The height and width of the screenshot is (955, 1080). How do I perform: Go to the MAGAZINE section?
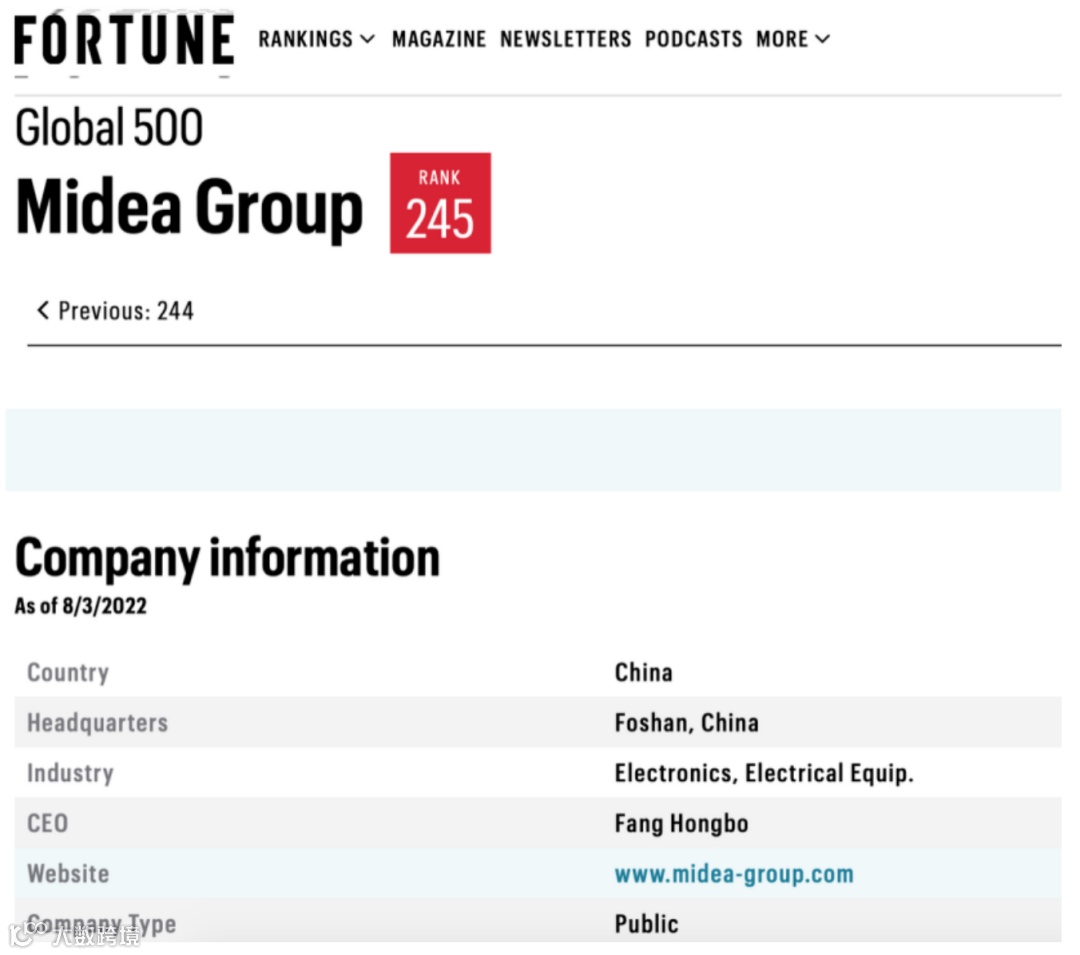click(438, 39)
